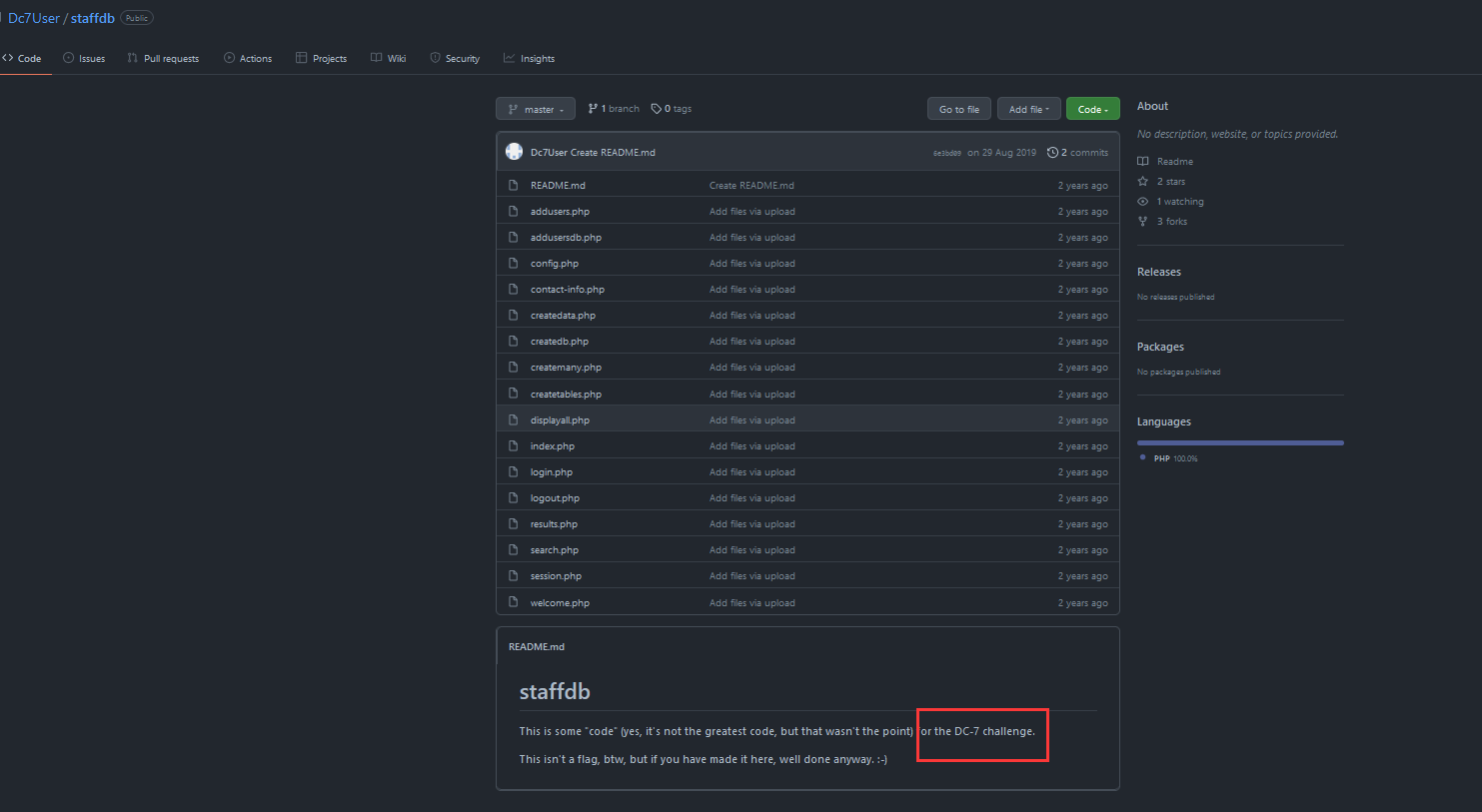This screenshot has height=812, width=1482.
Task: Click the file icon next to createmany.php
Action: pyautogui.click(x=513, y=368)
